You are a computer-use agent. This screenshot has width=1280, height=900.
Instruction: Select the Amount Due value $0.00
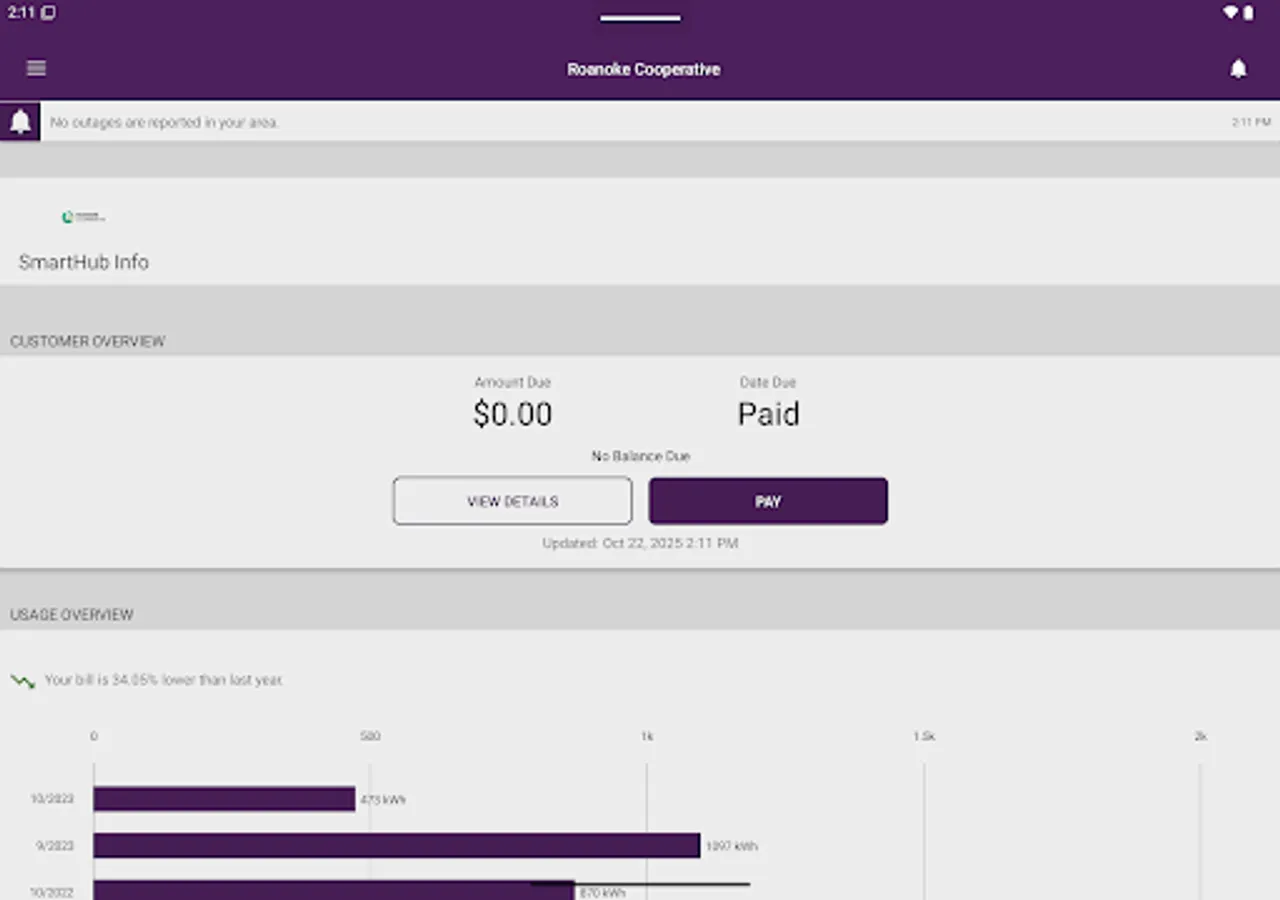pyautogui.click(x=513, y=413)
